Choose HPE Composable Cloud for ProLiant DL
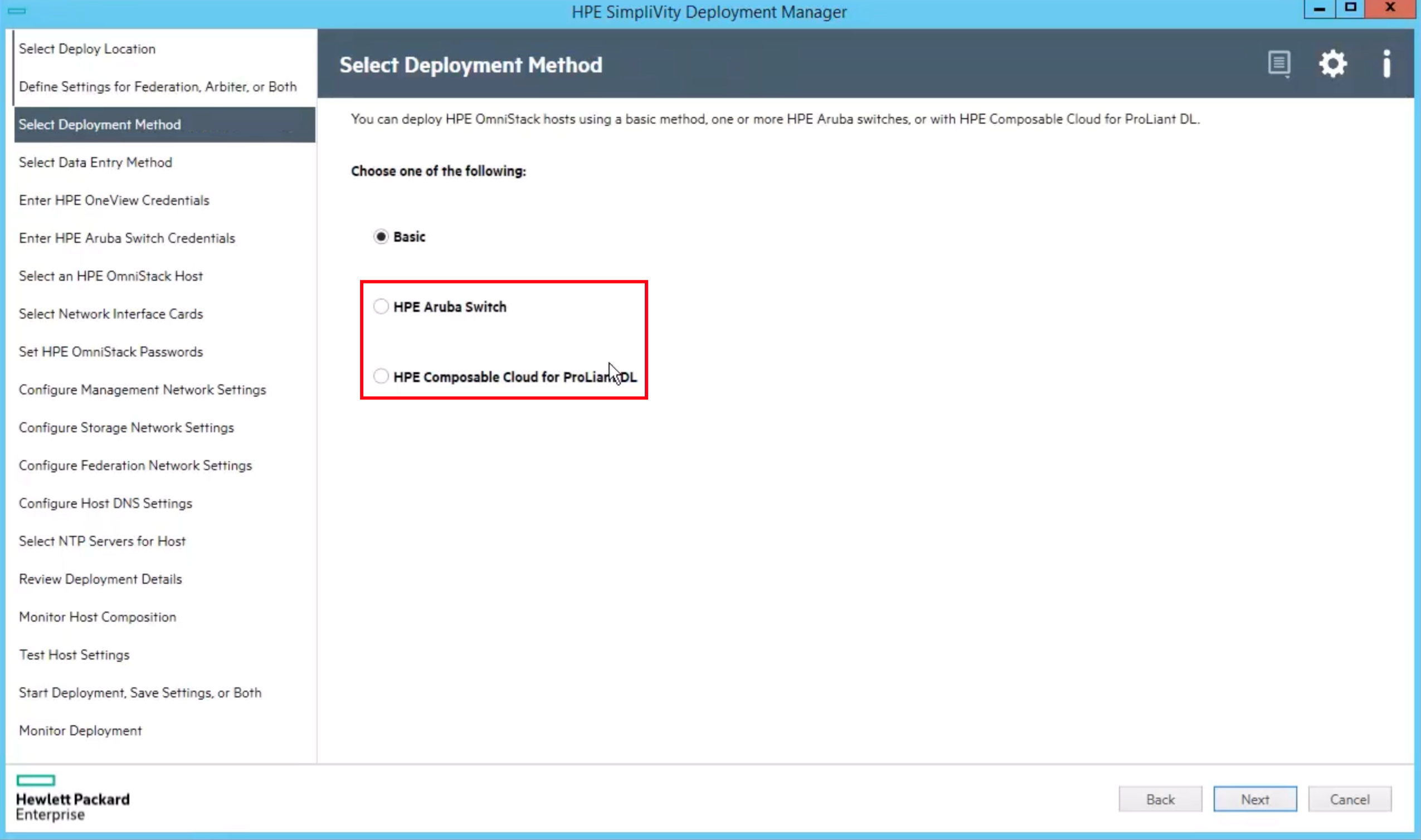Viewport: 1421px width, 840px height. [505, 377]
